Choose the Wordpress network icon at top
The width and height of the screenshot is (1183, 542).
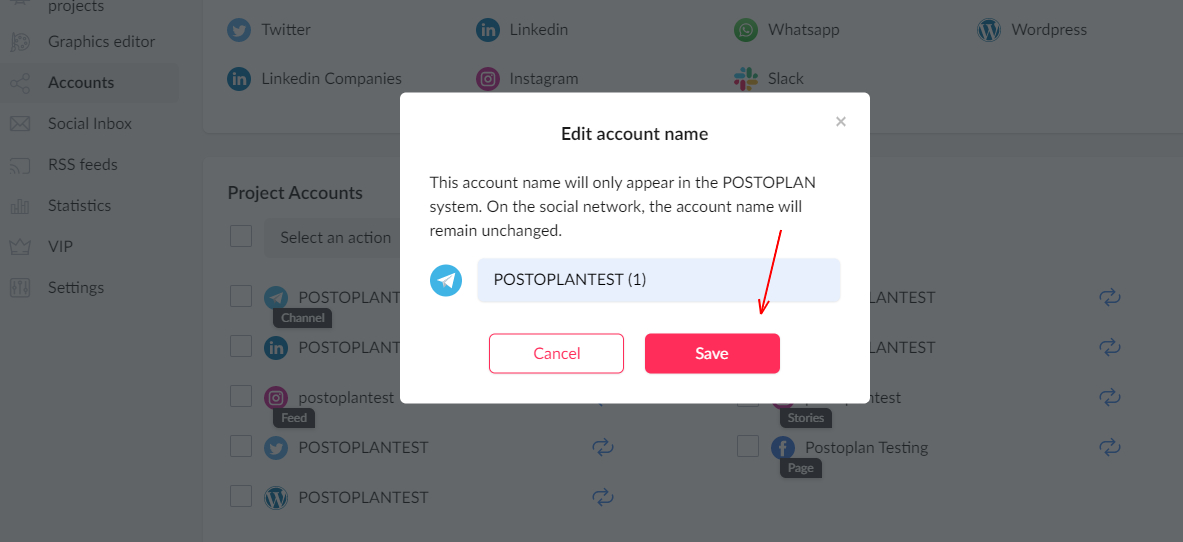coord(989,30)
